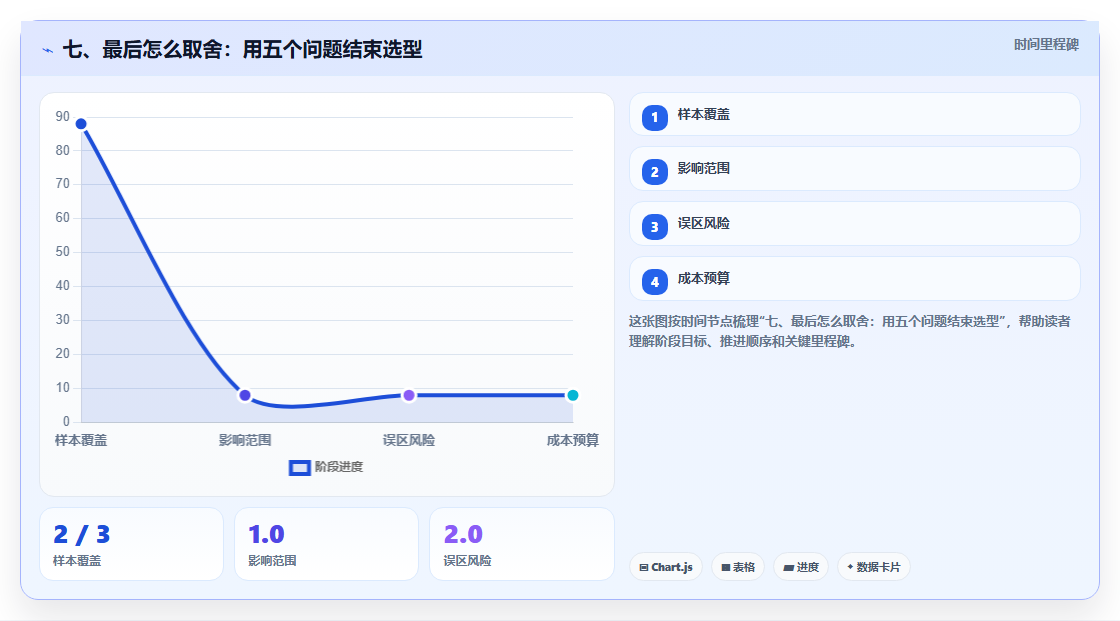
Task: Click the number 3 badge for 误区风险
Action: (654, 227)
